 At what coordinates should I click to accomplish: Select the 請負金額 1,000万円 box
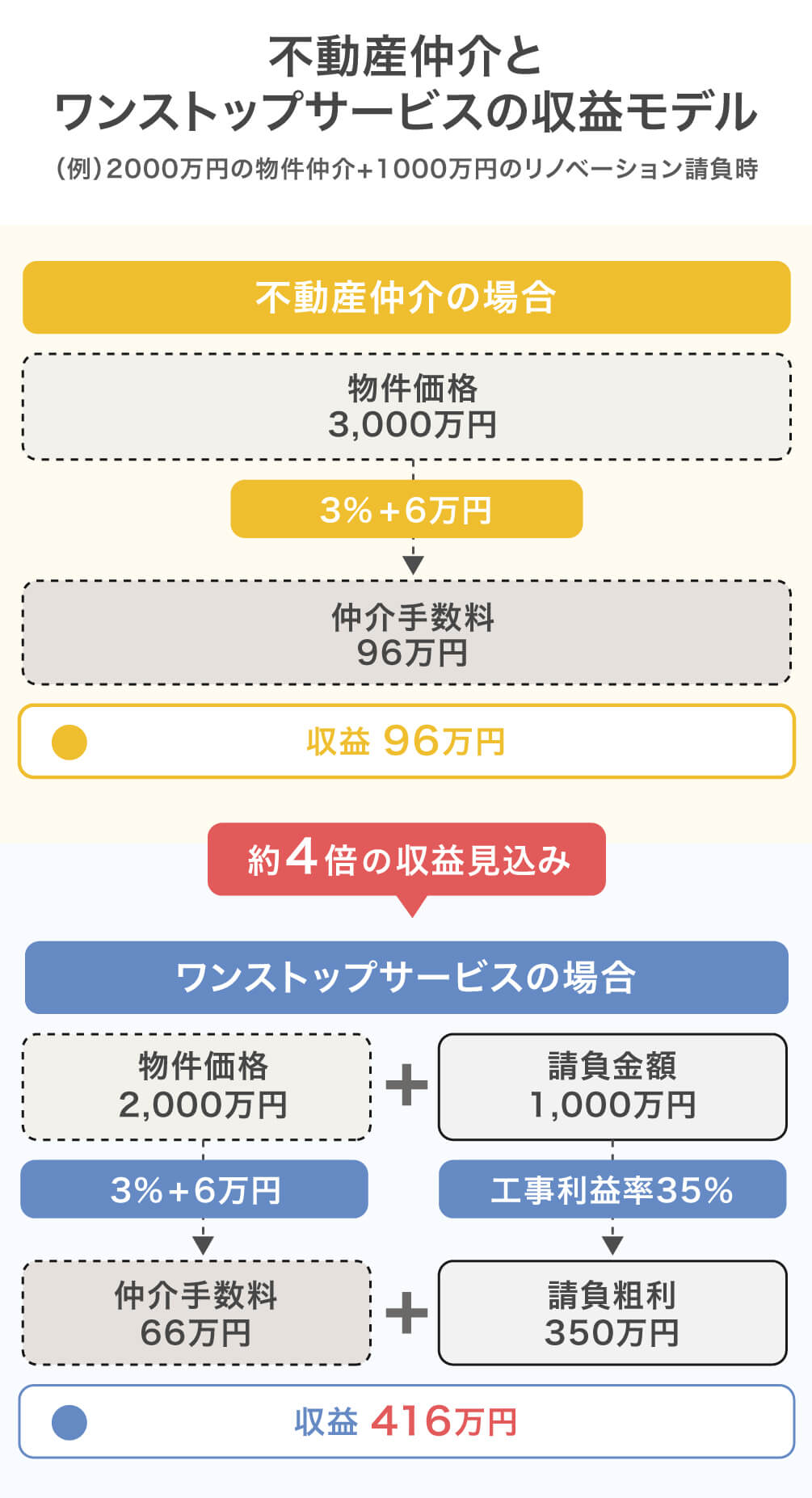pyautogui.click(x=612, y=1086)
